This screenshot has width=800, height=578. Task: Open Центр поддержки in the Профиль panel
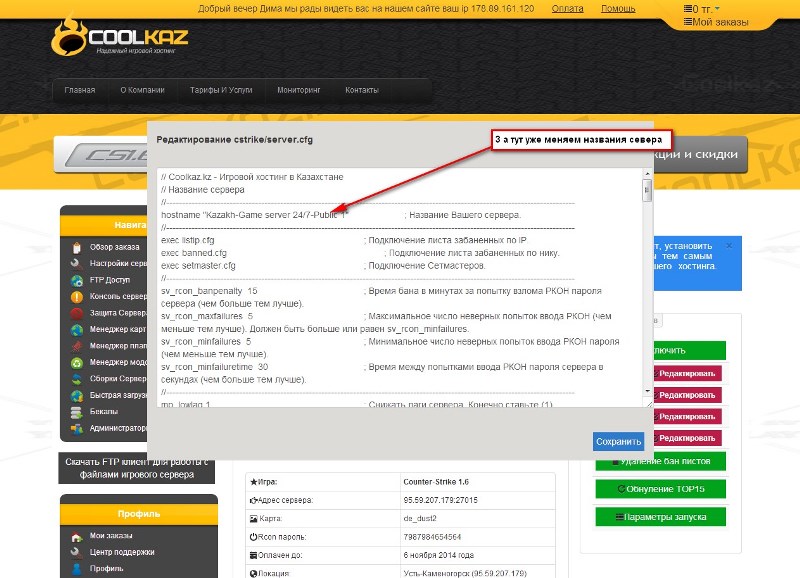tap(122, 552)
